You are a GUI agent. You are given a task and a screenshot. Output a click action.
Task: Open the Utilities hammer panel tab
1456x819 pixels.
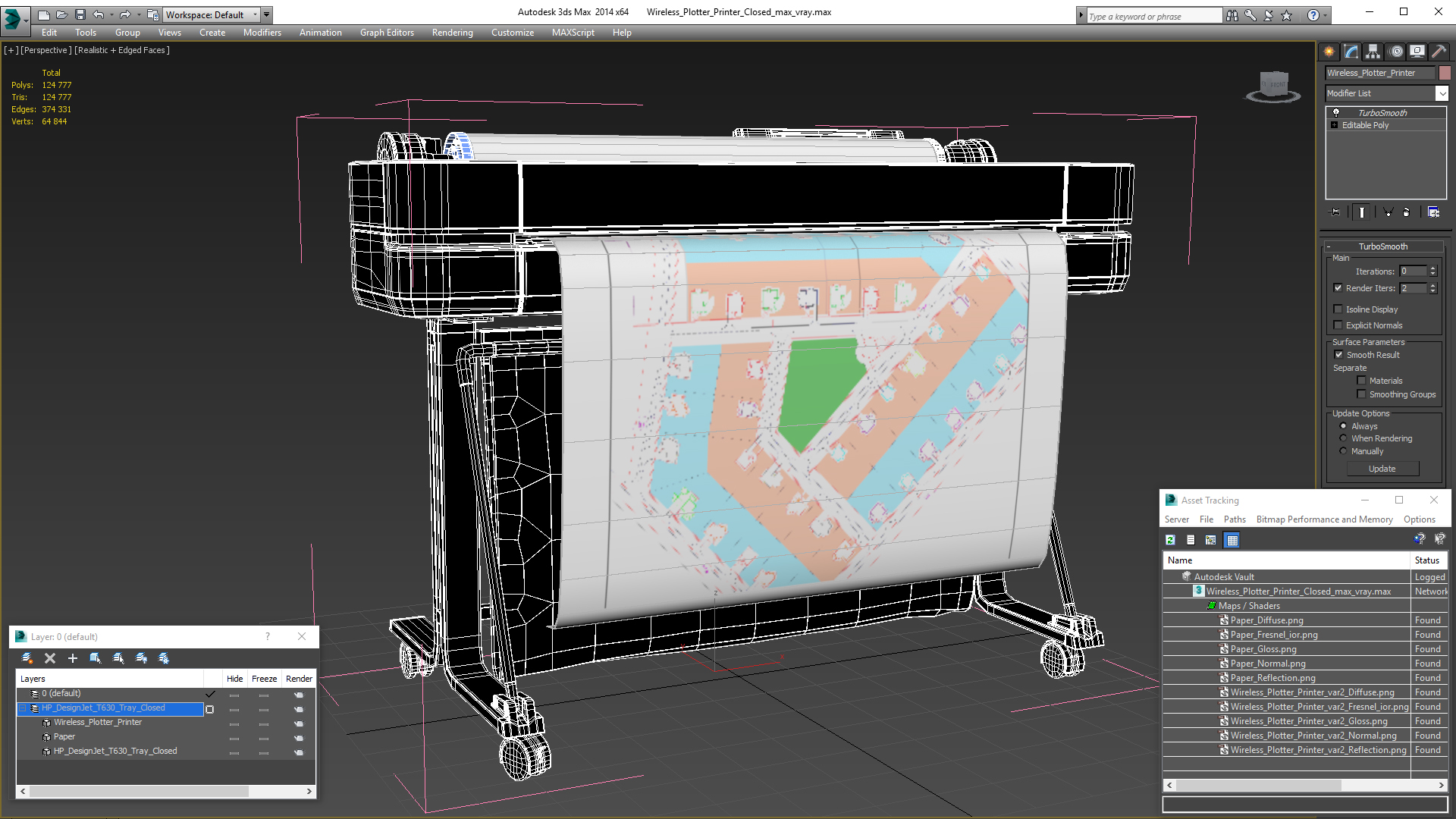1439,52
